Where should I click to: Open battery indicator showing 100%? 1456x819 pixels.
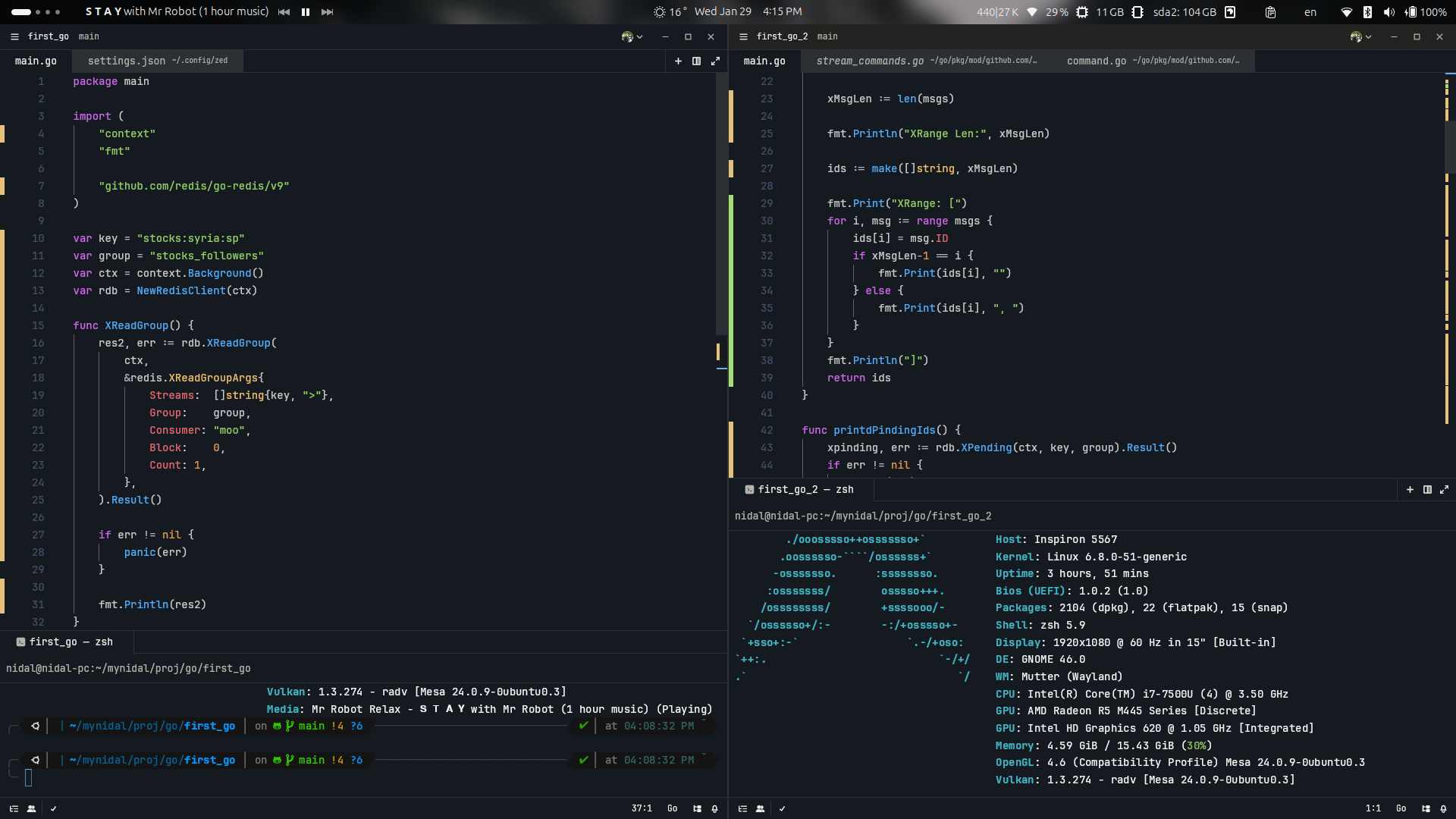[1426, 12]
